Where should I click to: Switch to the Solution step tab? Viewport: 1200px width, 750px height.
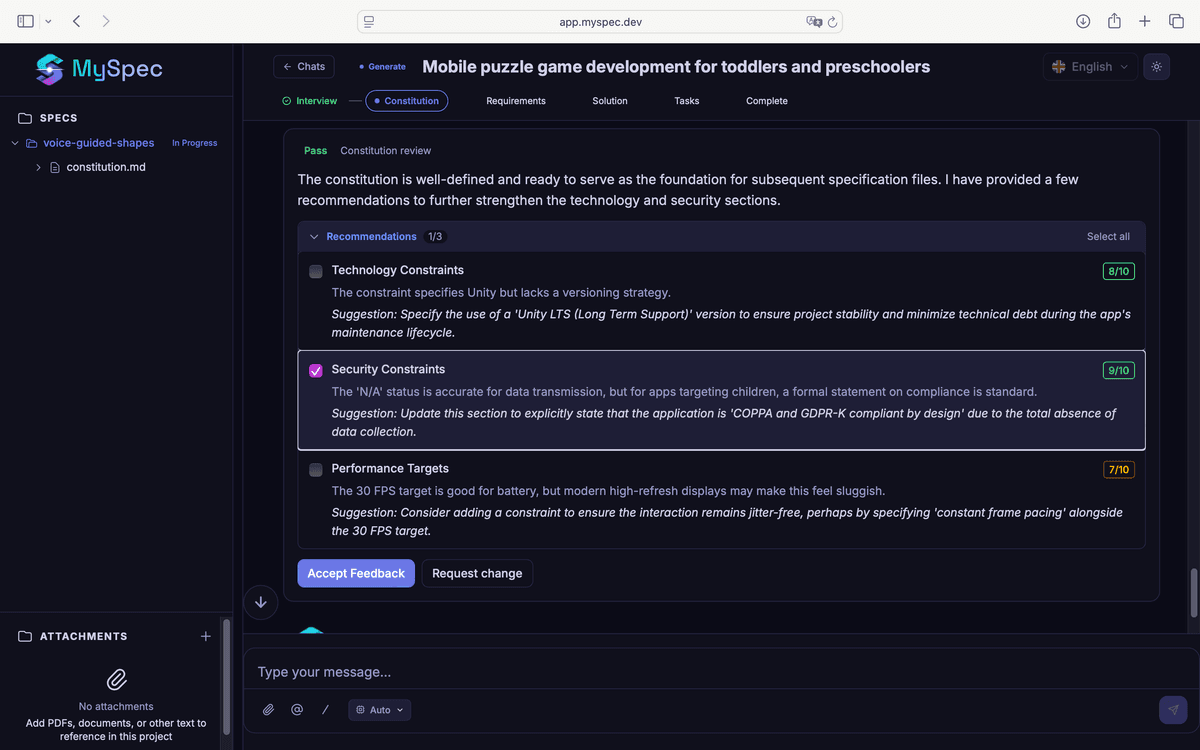[610, 101]
